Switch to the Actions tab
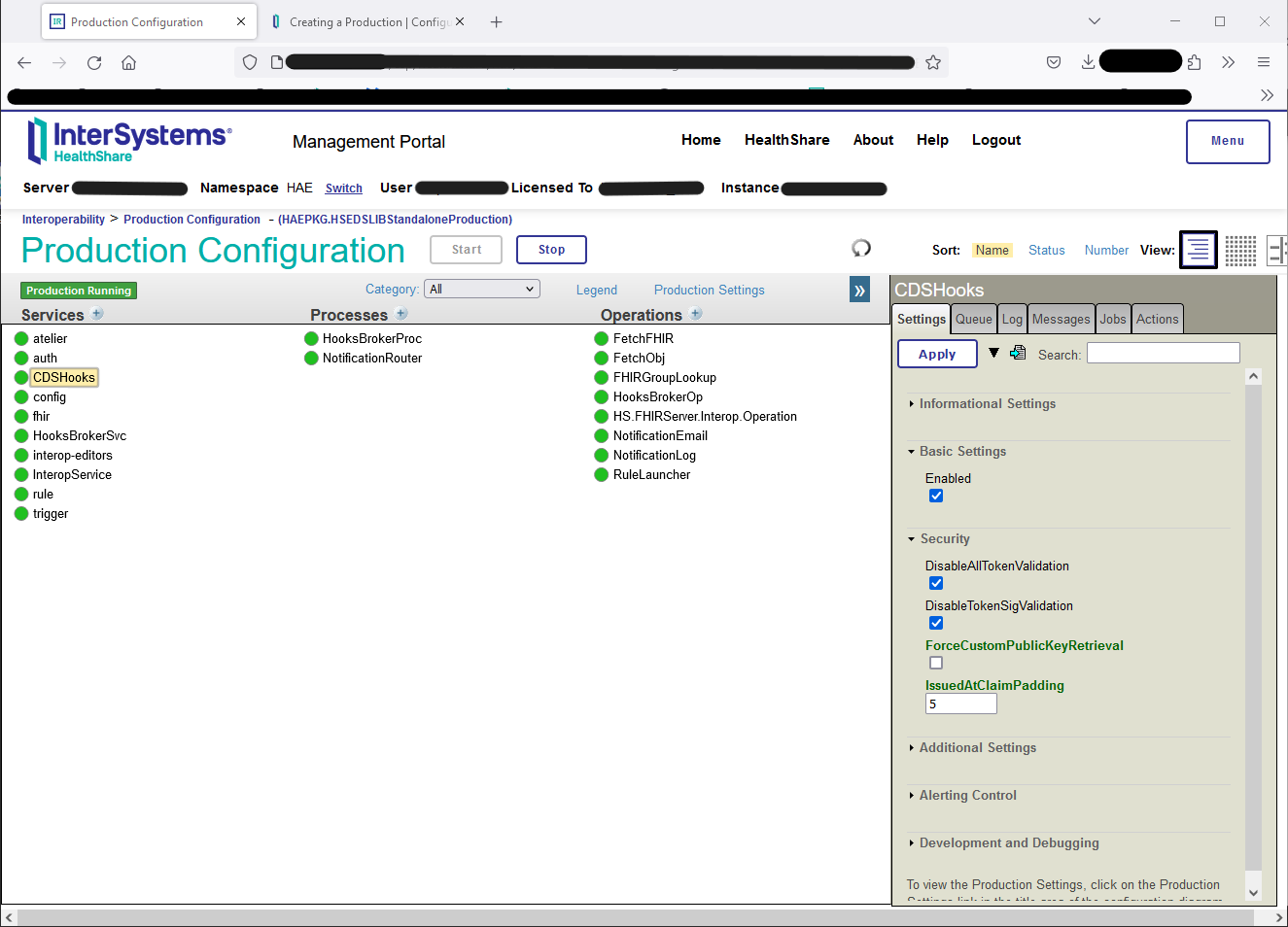The width and height of the screenshot is (1288, 927). (x=1157, y=319)
